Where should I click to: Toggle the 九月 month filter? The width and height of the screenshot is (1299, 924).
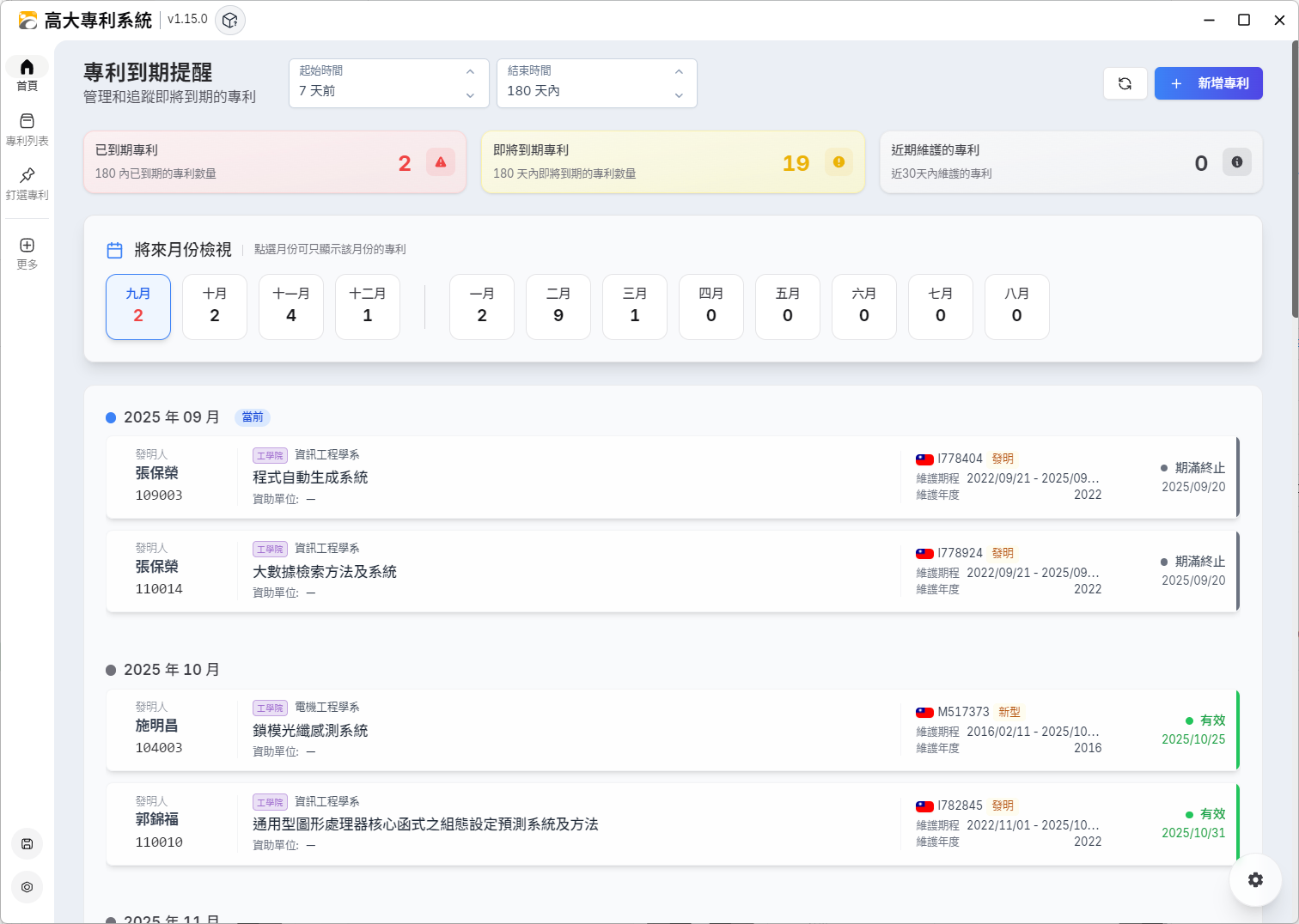coord(138,307)
